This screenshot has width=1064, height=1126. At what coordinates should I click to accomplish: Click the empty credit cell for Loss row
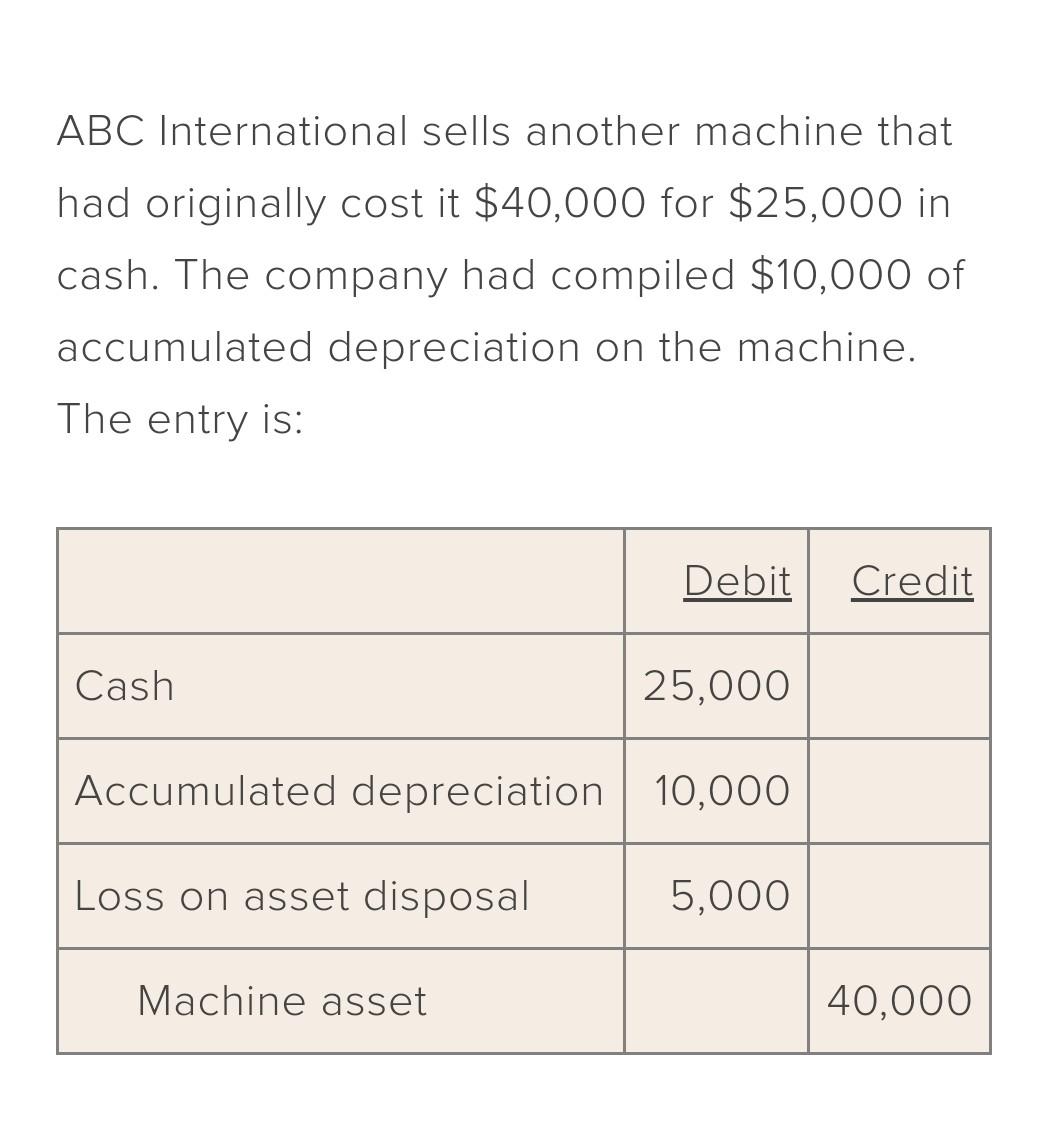coord(900,895)
